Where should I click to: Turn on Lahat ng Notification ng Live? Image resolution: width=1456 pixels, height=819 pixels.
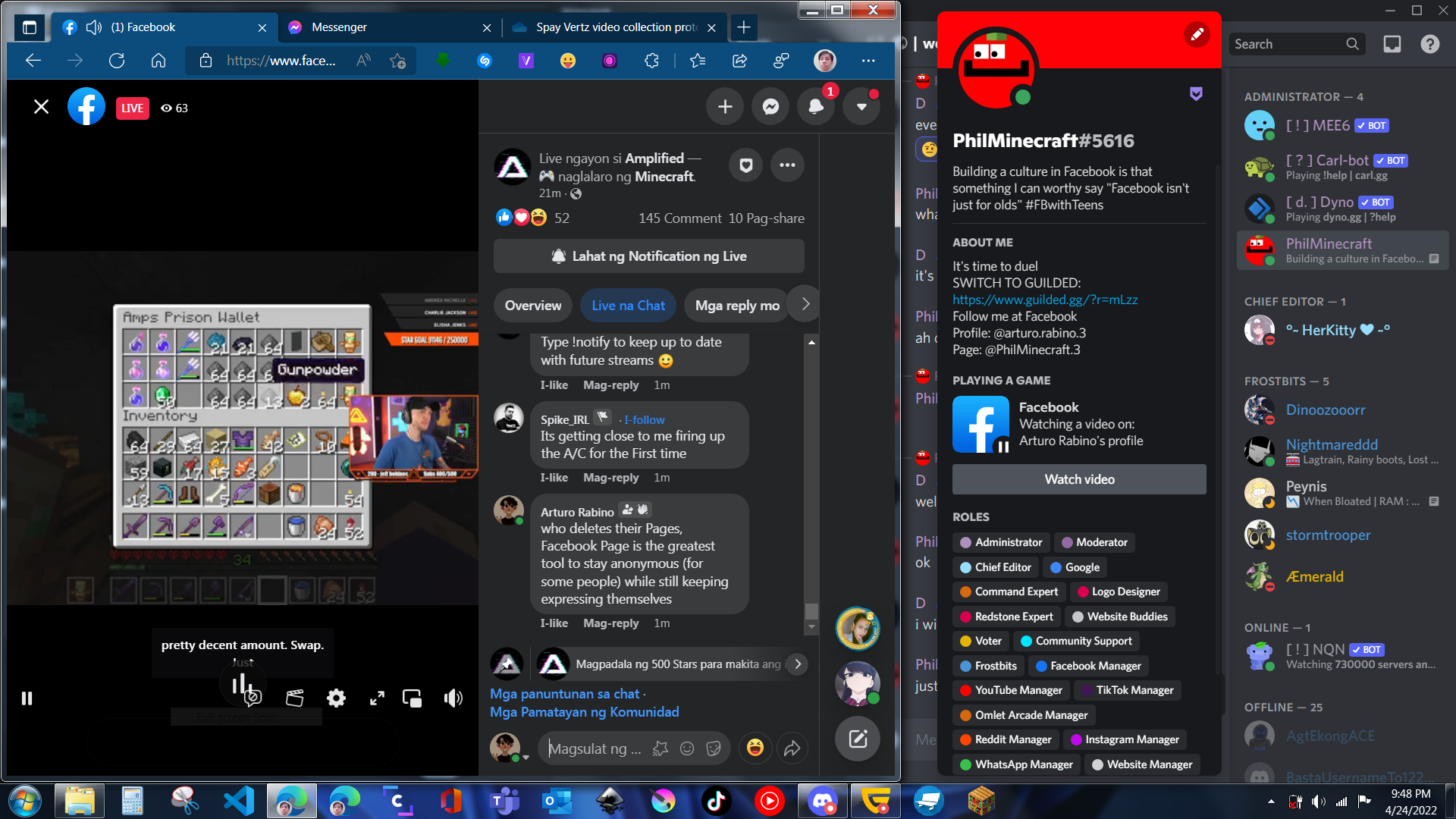[648, 256]
